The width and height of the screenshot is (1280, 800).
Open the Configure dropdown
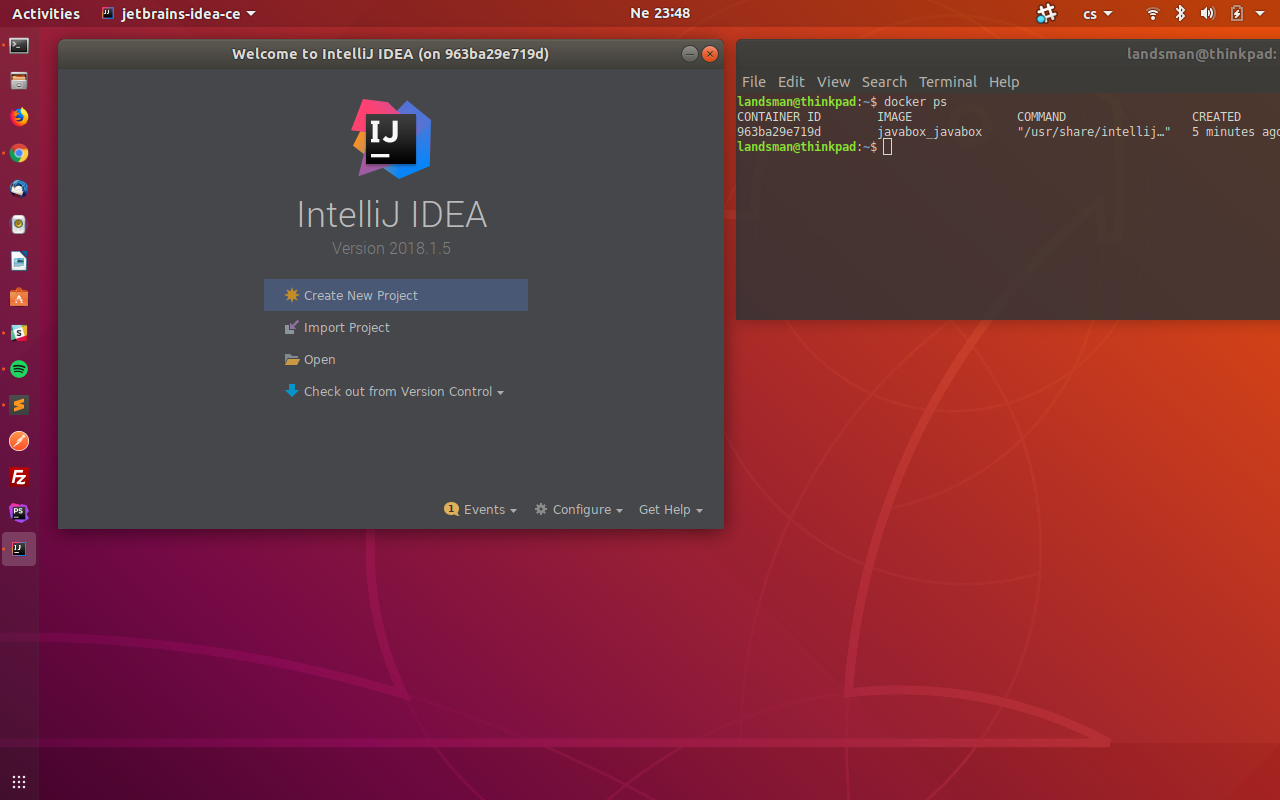[x=579, y=509]
